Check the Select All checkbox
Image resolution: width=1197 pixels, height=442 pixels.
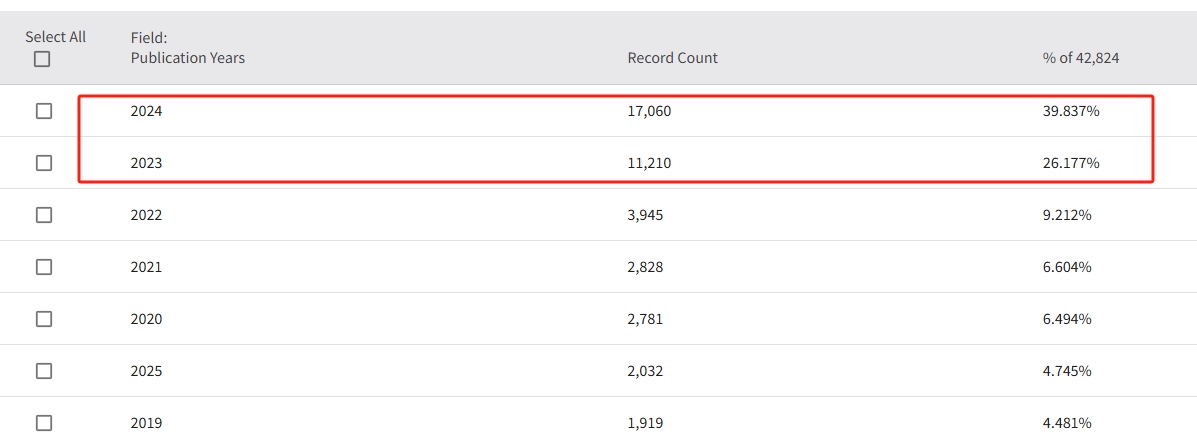pos(42,59)
